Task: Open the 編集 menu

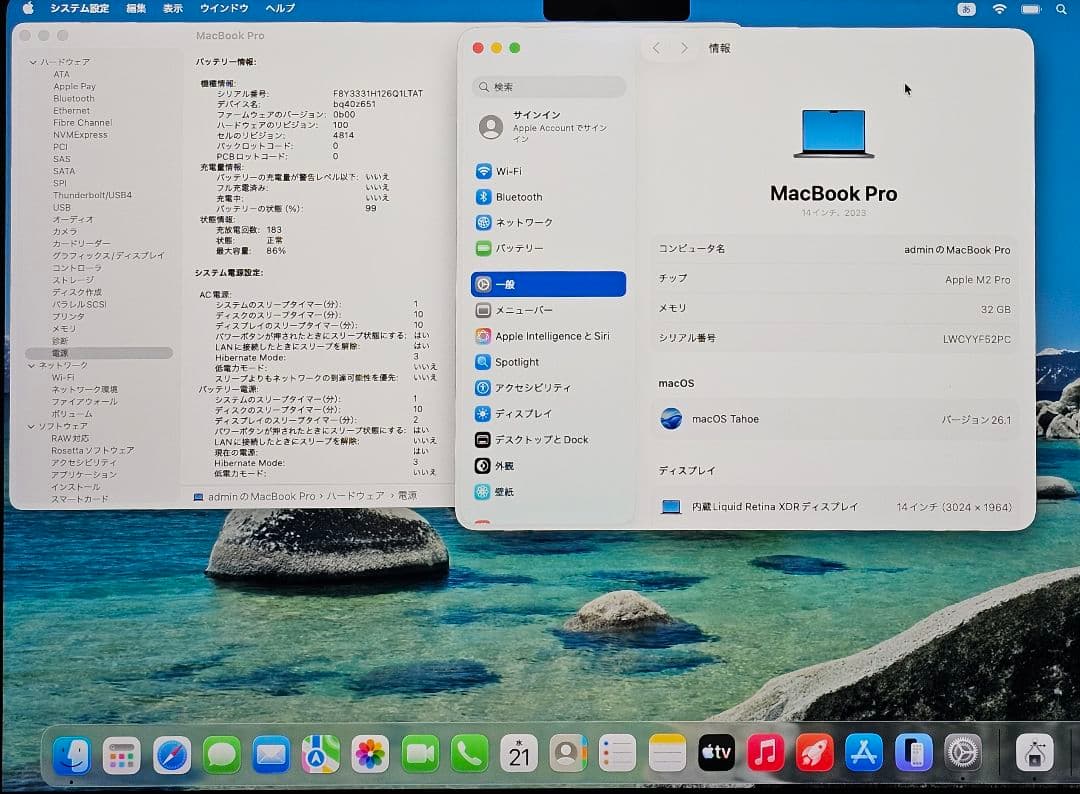Action: tap(136, 8)
